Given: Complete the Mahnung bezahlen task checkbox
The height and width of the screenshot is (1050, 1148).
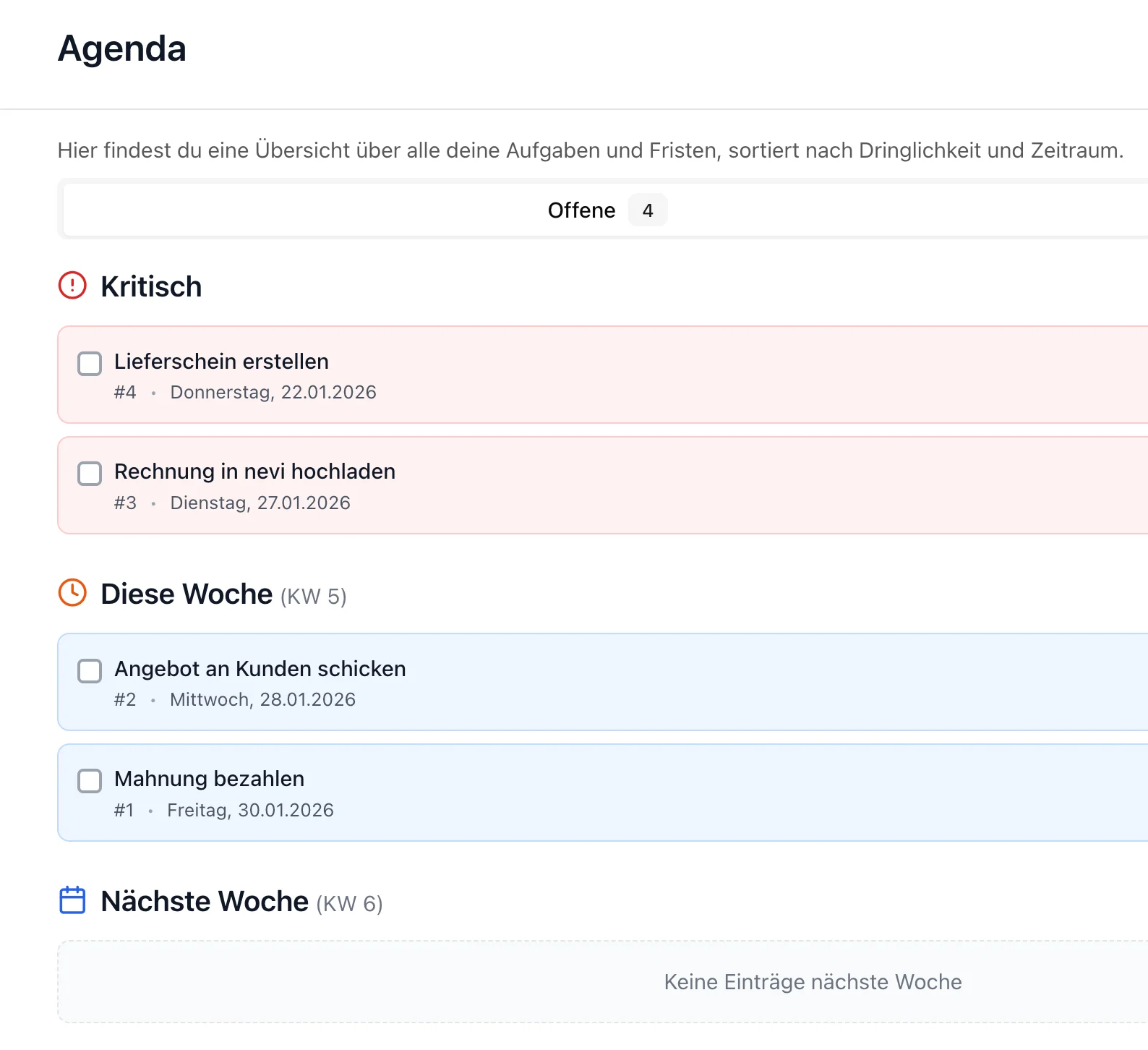Looking at the screenshot, I should (90, 781).
